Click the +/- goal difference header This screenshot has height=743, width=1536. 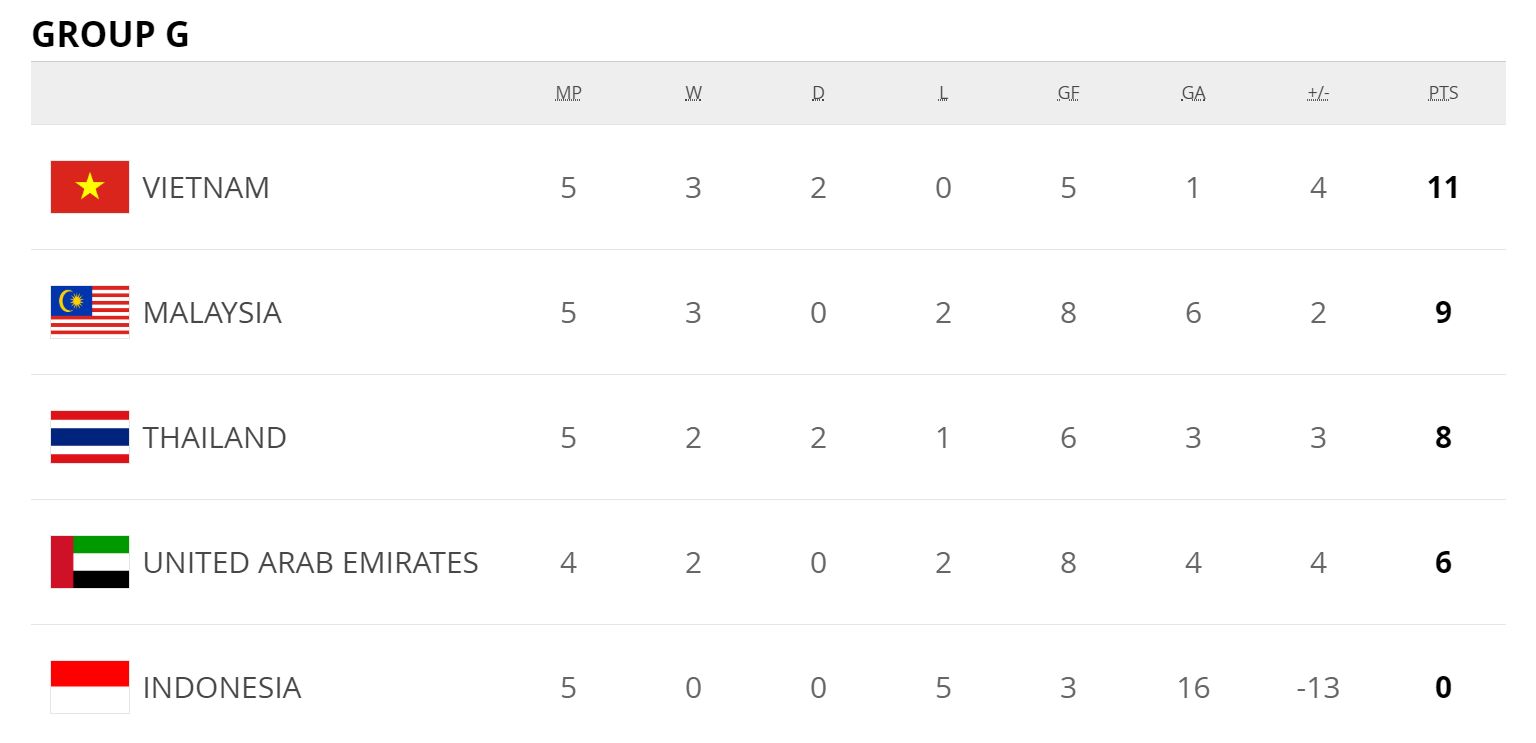[x=1318, y=93]
